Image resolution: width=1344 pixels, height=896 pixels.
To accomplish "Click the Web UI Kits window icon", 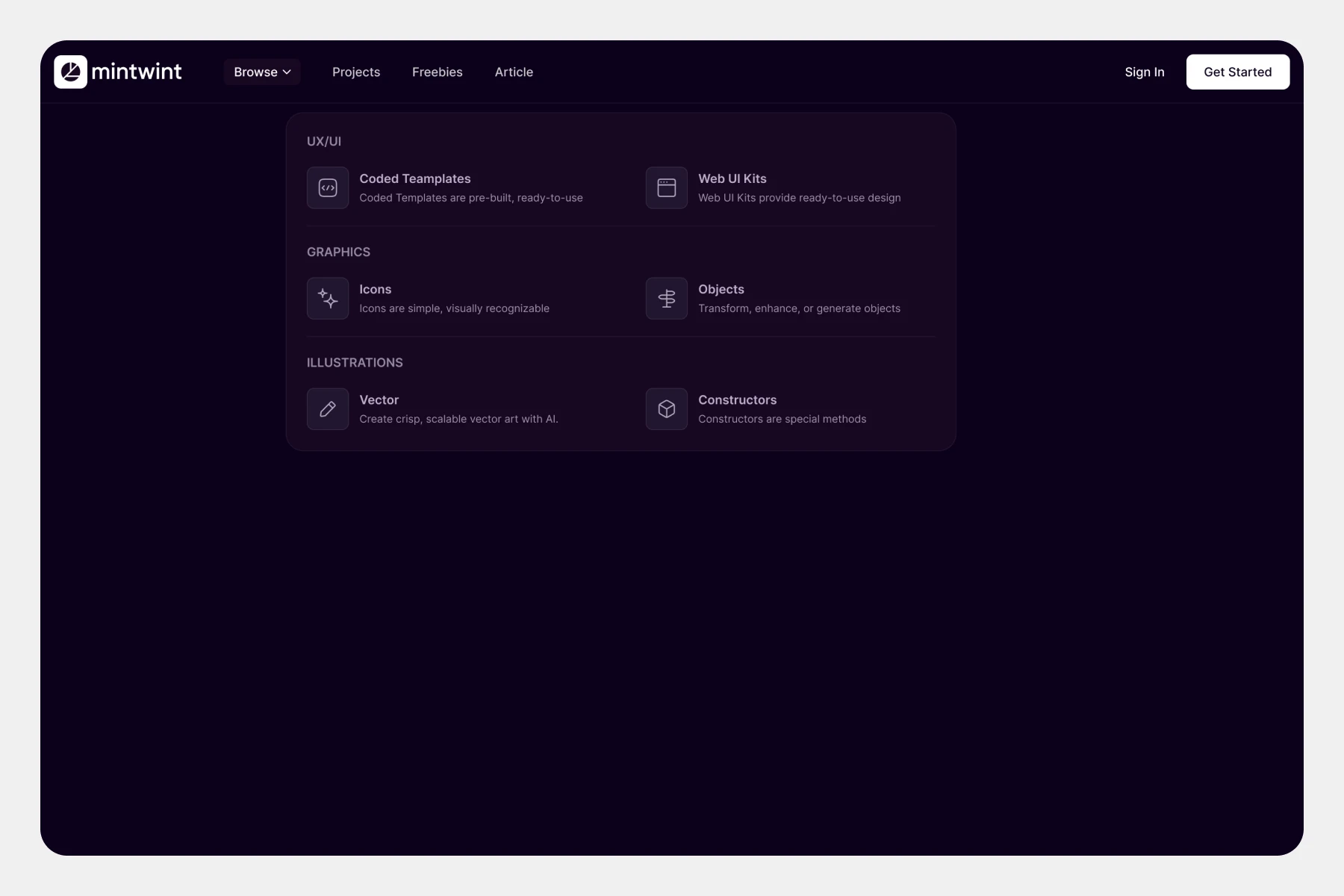I will click(x=666, y=188).
